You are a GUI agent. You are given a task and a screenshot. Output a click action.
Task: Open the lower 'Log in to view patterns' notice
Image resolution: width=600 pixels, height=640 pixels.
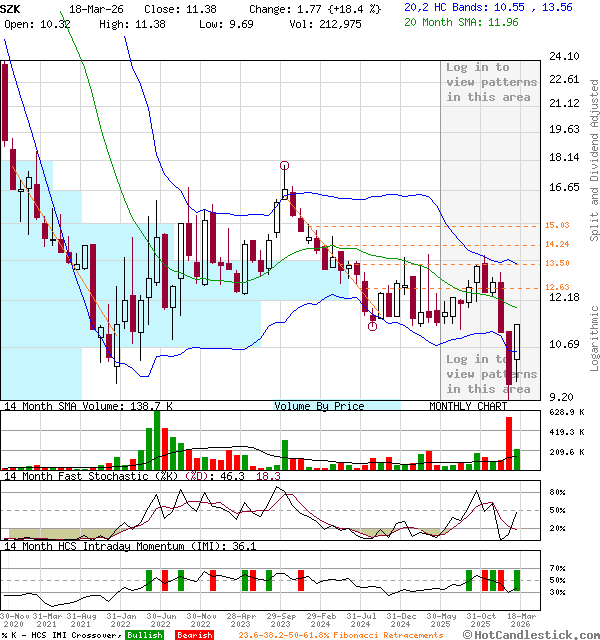pos(491,373)
